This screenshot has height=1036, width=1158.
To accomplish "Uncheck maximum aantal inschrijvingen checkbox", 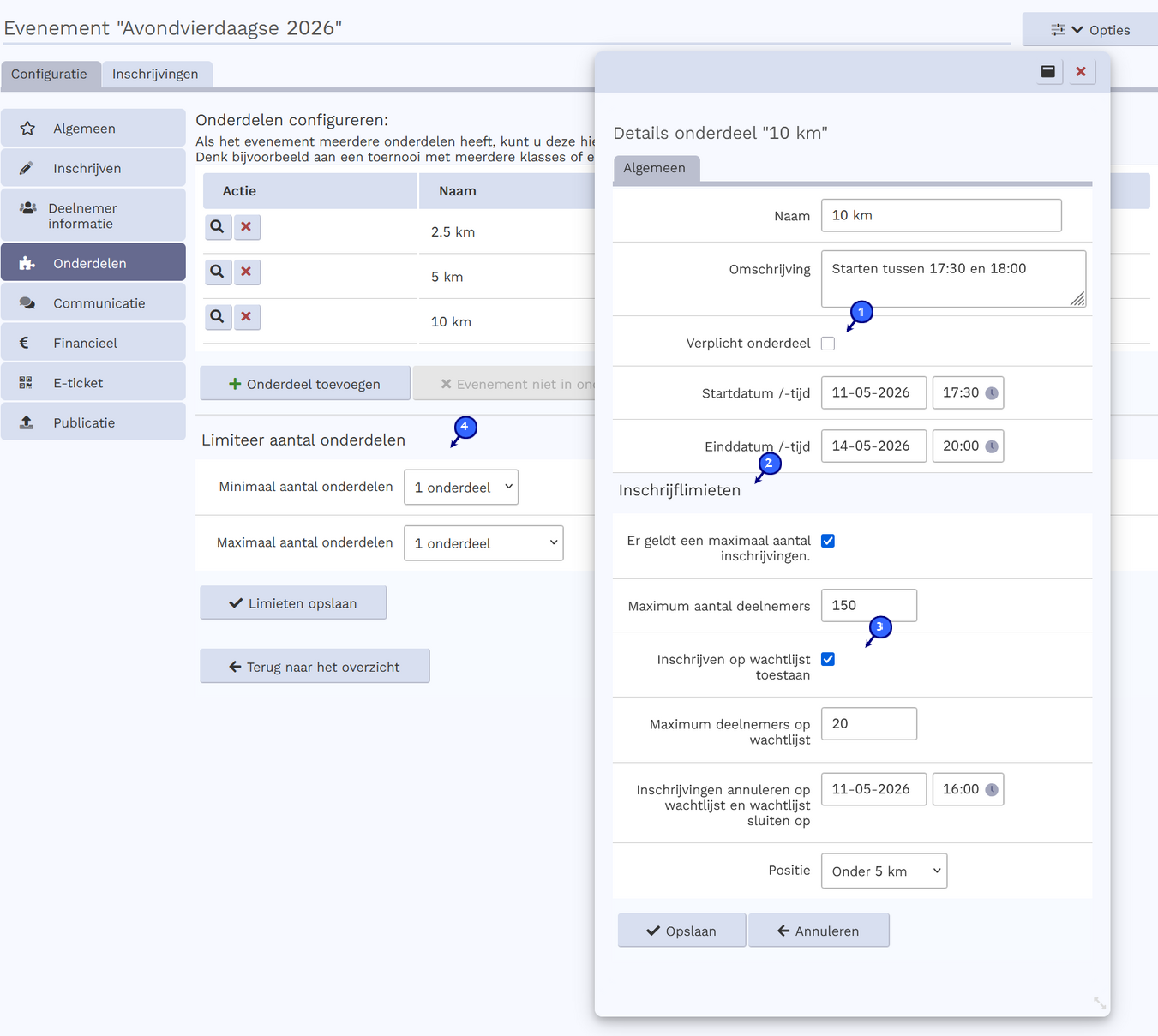I will tap(828, 541).
